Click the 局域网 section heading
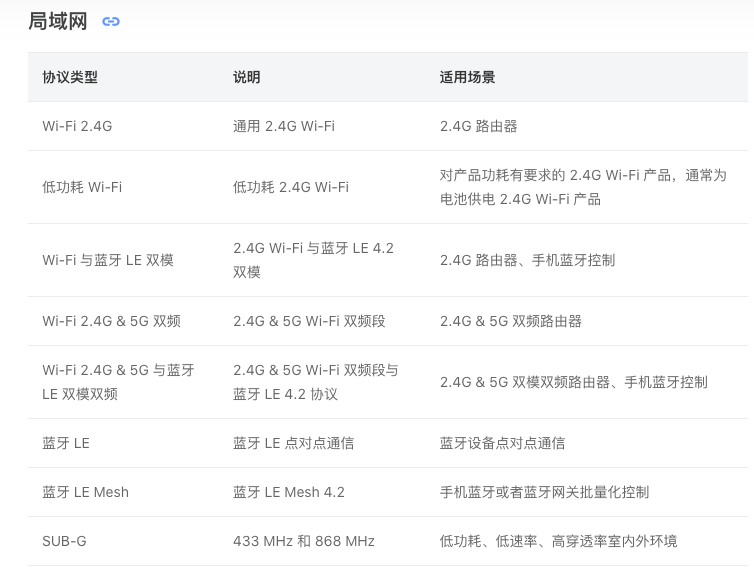The height and width of the screenshot is (568, 754). 58,21
